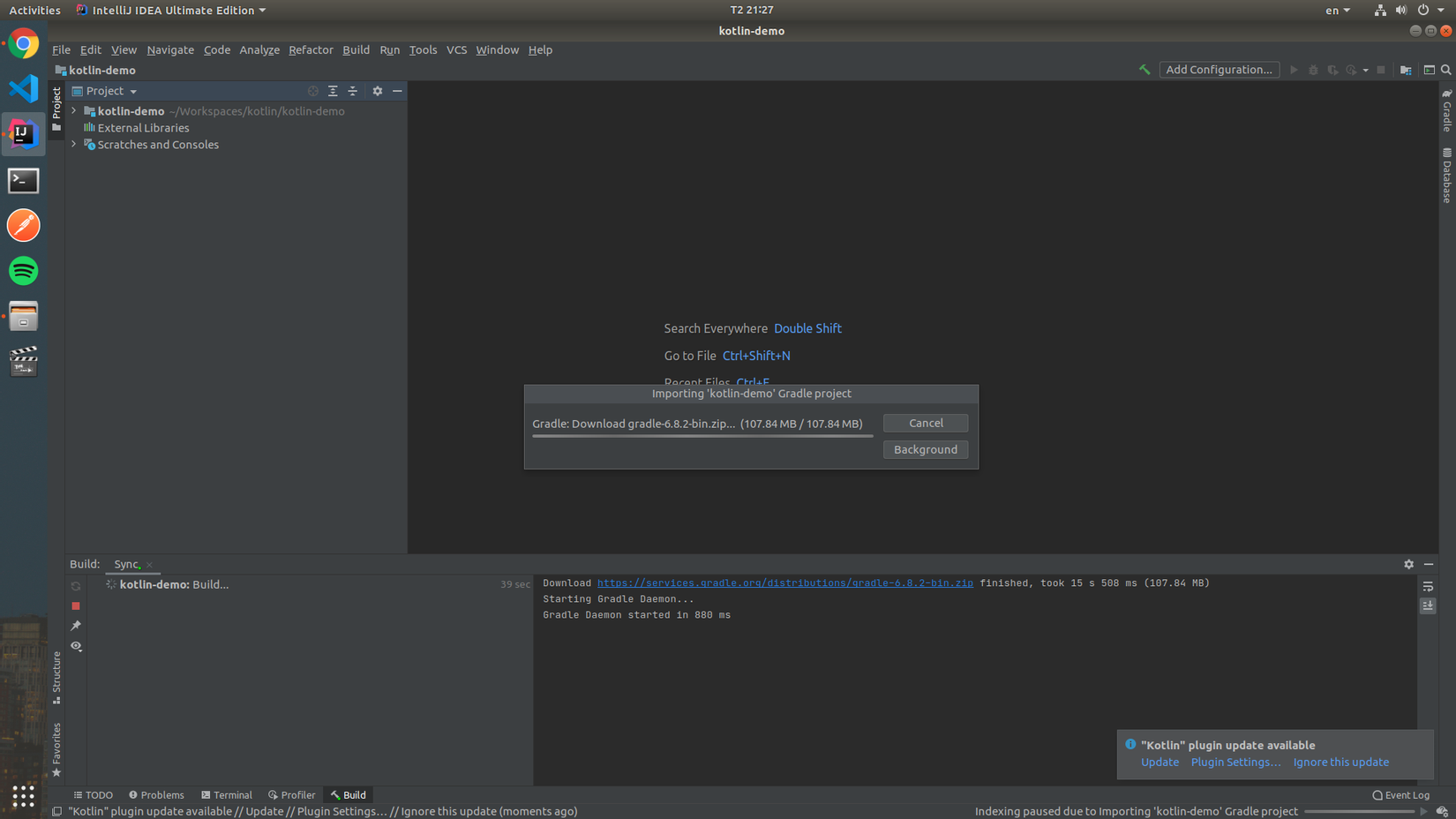1456x819 pixels.
Task: Click Collapse All in Project panel header
Action: 352,91
